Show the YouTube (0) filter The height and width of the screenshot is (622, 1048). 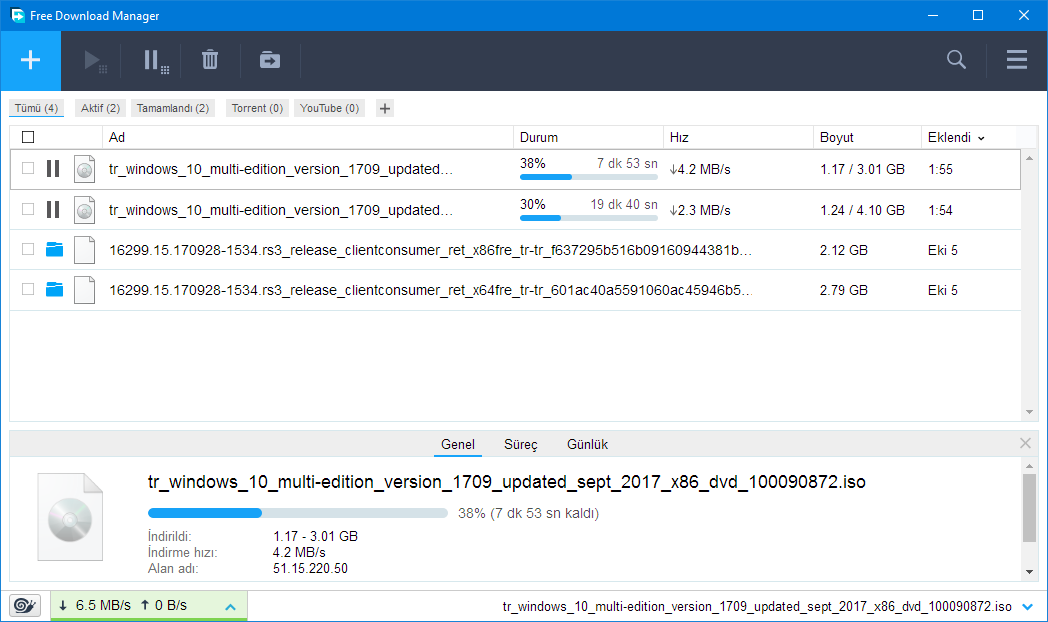(330, 108)
